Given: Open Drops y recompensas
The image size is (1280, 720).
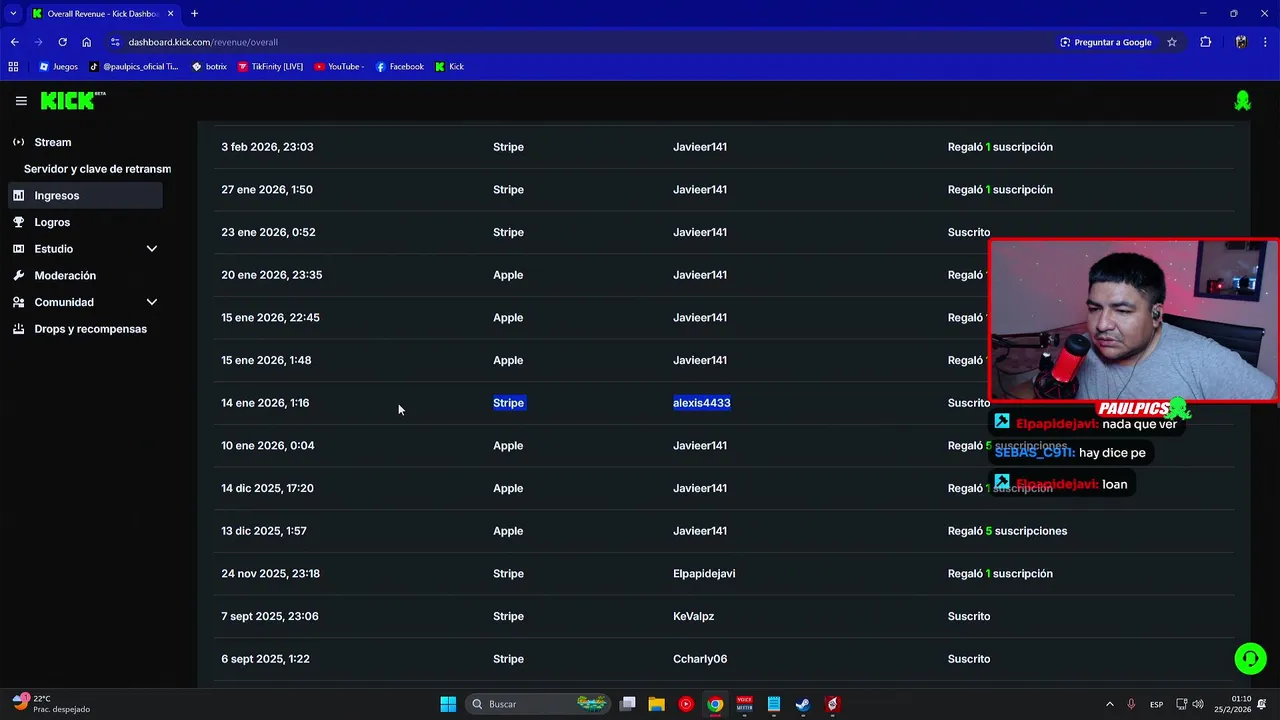Looking at the screenshot, I should coord(90,329).
